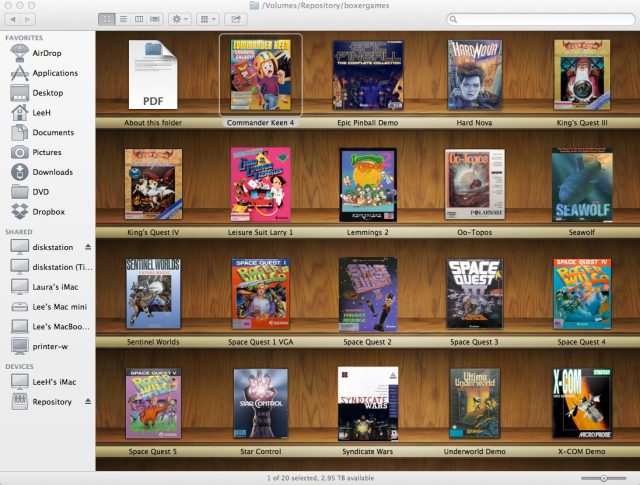This screenshot has height=485, width=640.
Task: Open the Action gear menu
Action: click(x=180, y=19)
